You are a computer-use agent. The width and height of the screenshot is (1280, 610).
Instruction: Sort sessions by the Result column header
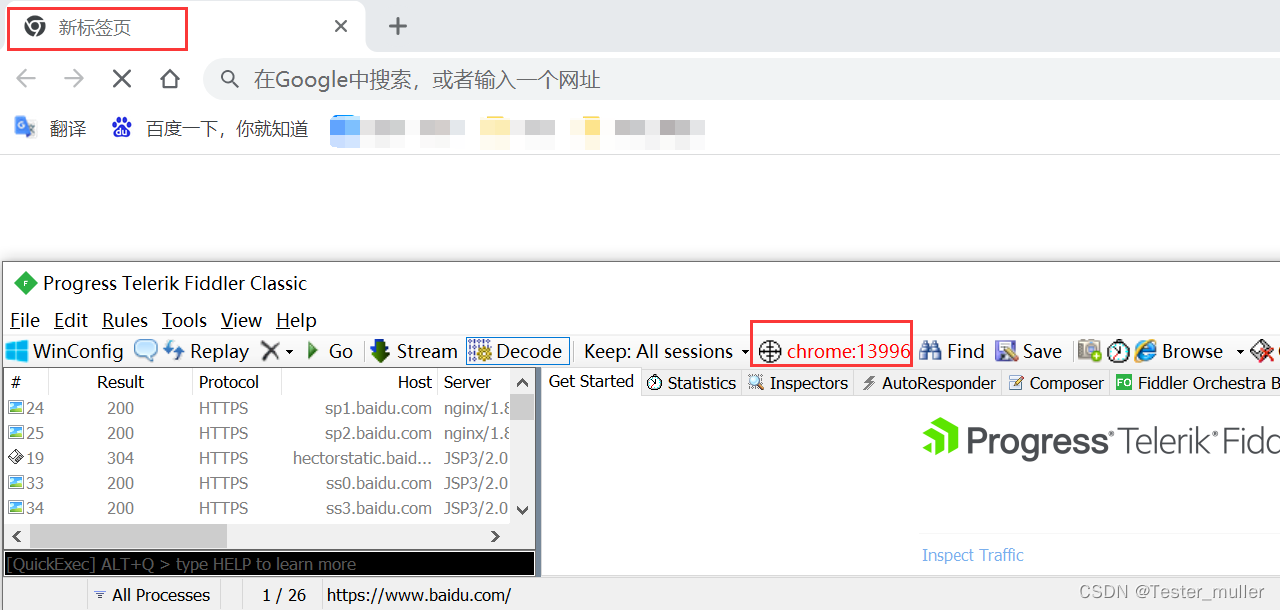pos(120,382)
